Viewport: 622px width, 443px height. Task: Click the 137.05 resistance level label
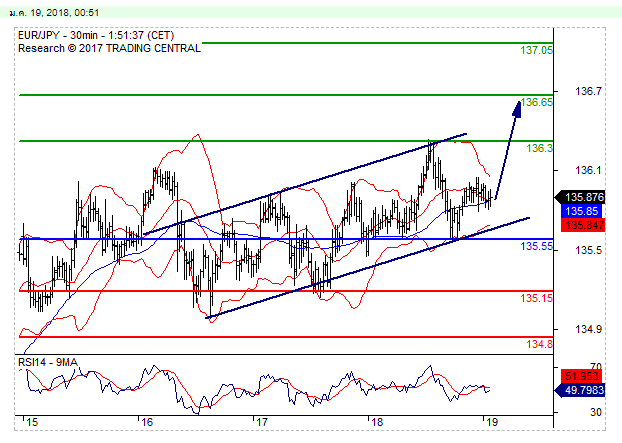pyautogui.click(x=538, y=50)
